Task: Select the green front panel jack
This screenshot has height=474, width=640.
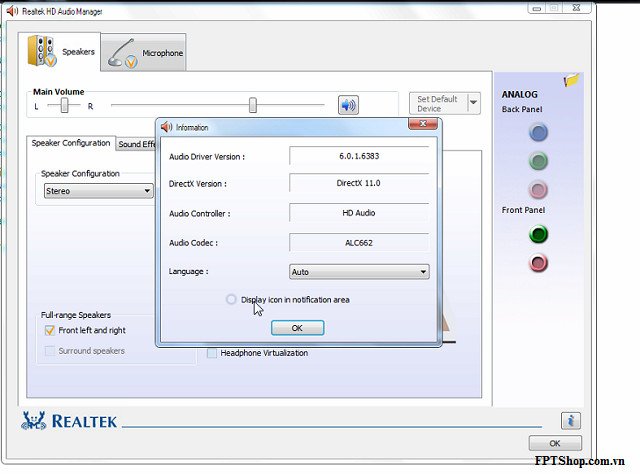Action: (x=539, y=235)
